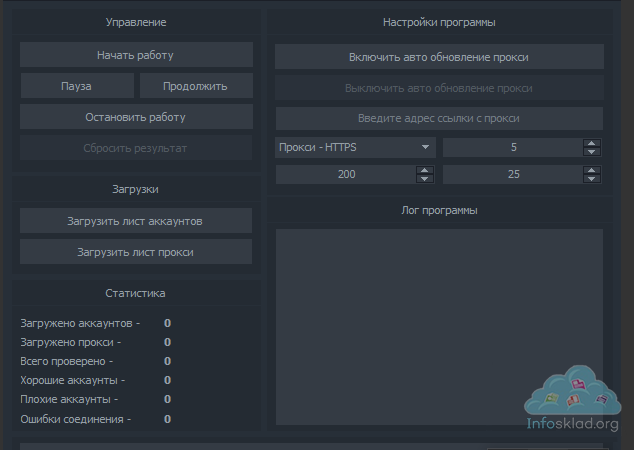634x450 pixels.
Task: Open the Прокси - HTTPS dropdown
Action: pos(354,148)
